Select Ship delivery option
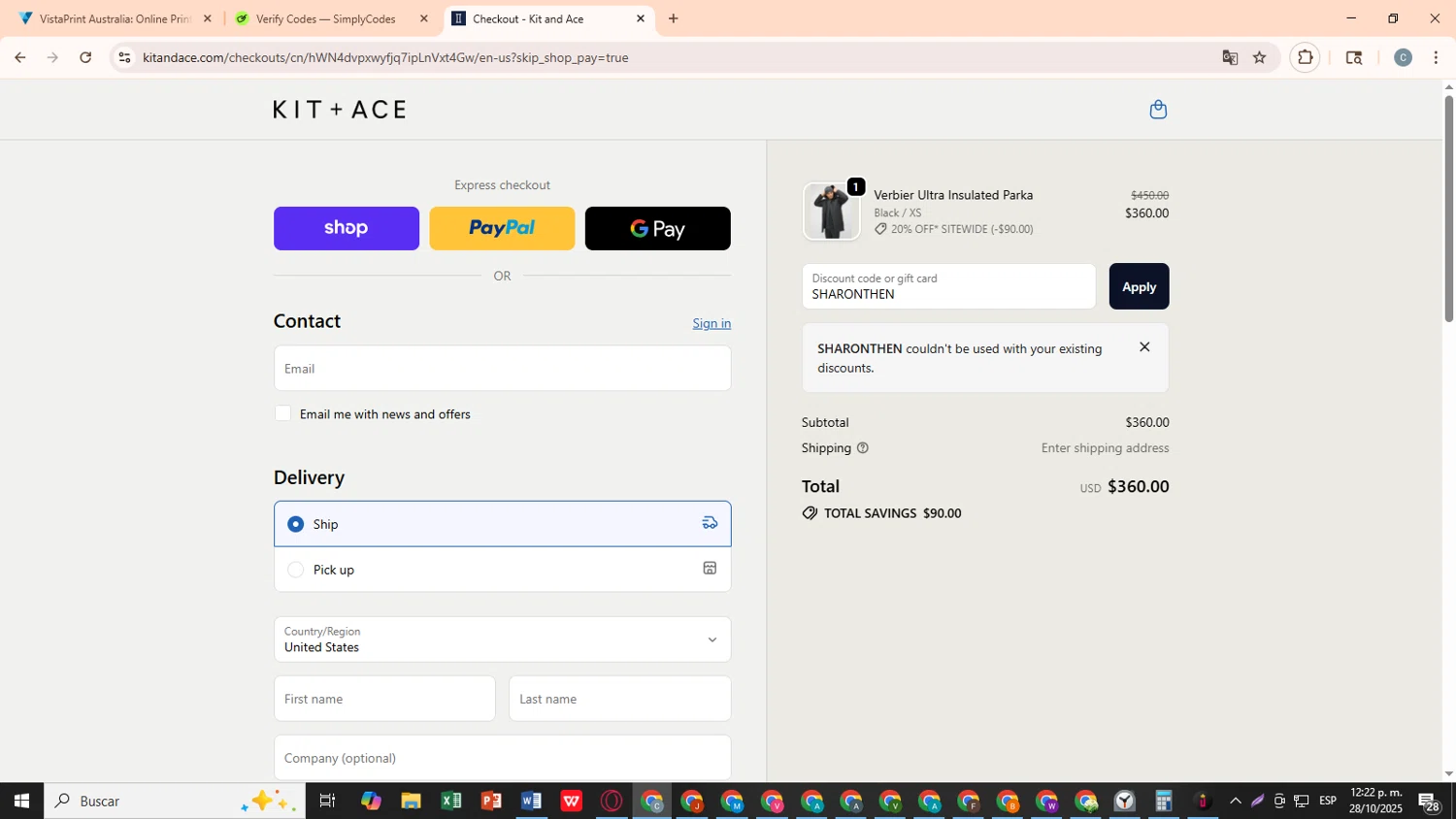1456x819 pixels. click(502, 524)
